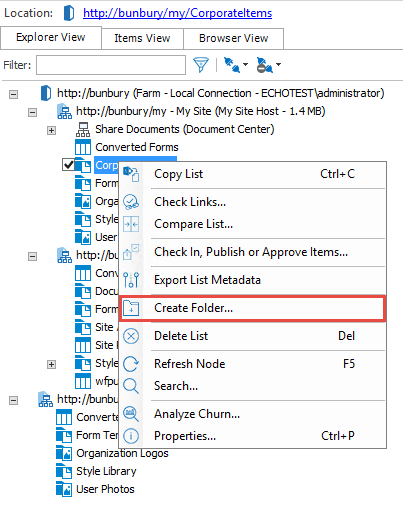Click the disconnect icon in filter bar
403x506 pixels.
pyautogui.click(x=264, y=65)
